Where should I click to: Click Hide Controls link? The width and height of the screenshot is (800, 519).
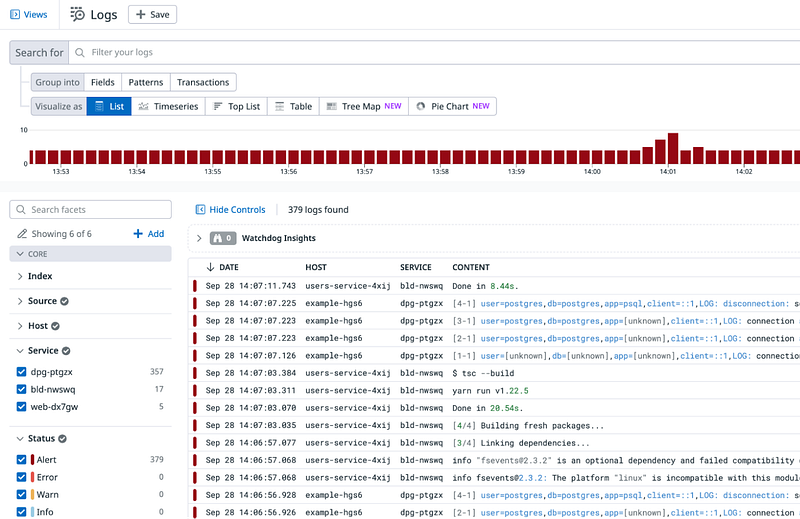coord(237,210)
